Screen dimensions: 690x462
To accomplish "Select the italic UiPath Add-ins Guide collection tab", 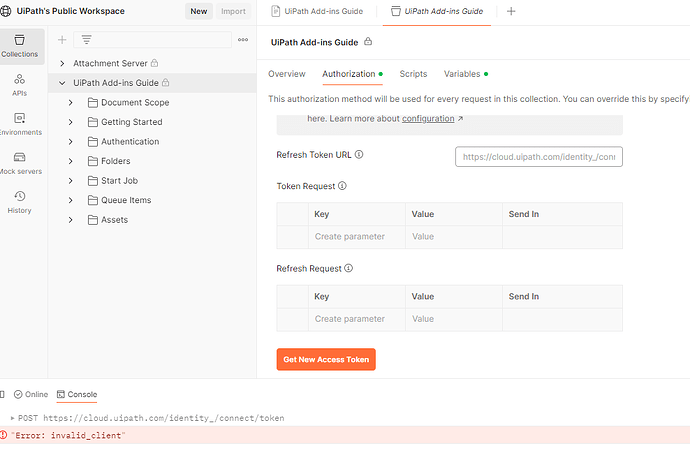I will tap(437, 11).
